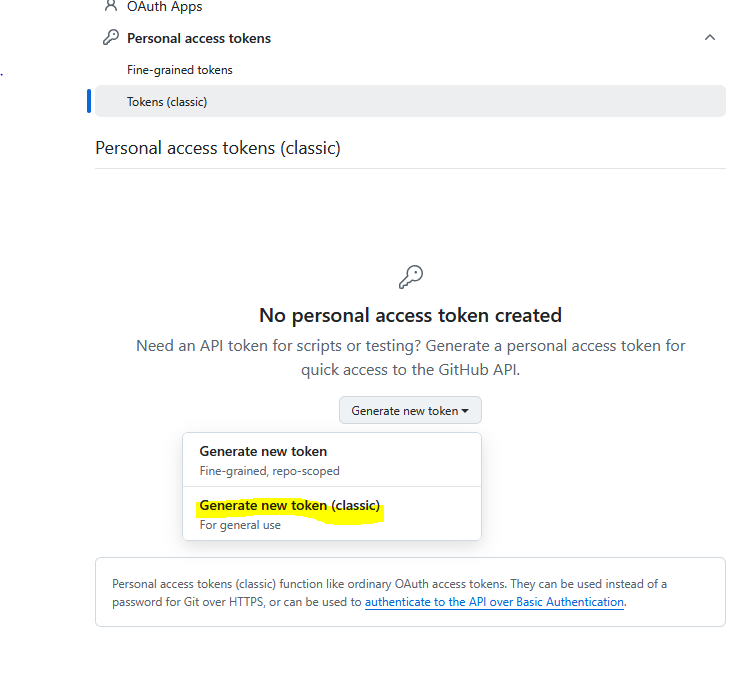The height and width of the screenshot is (681, 750).
Task: Go to Fine-grained tokens in sidebar
Action: (180, 70)
